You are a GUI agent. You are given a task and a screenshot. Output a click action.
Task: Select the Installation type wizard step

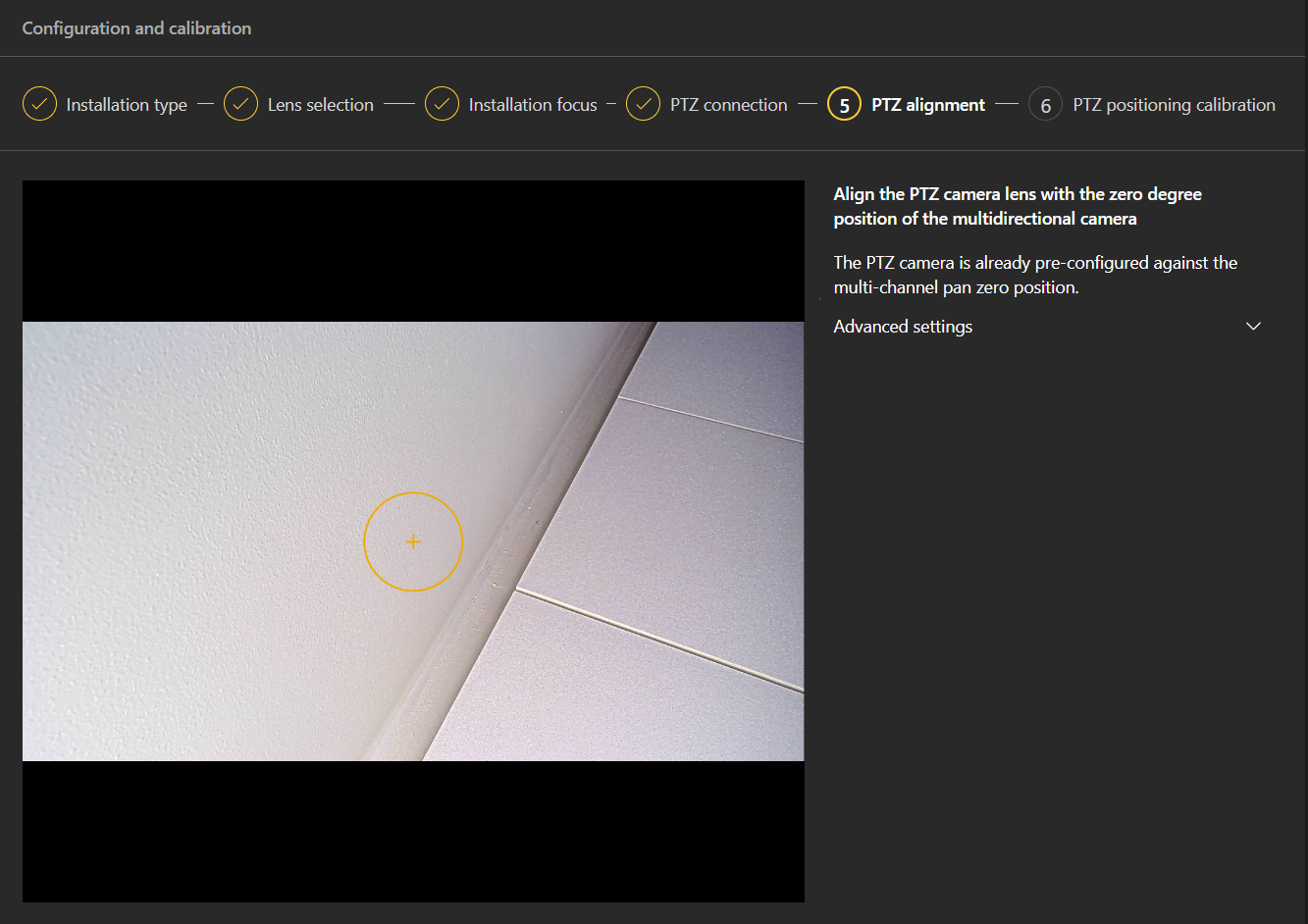[126, 104]
